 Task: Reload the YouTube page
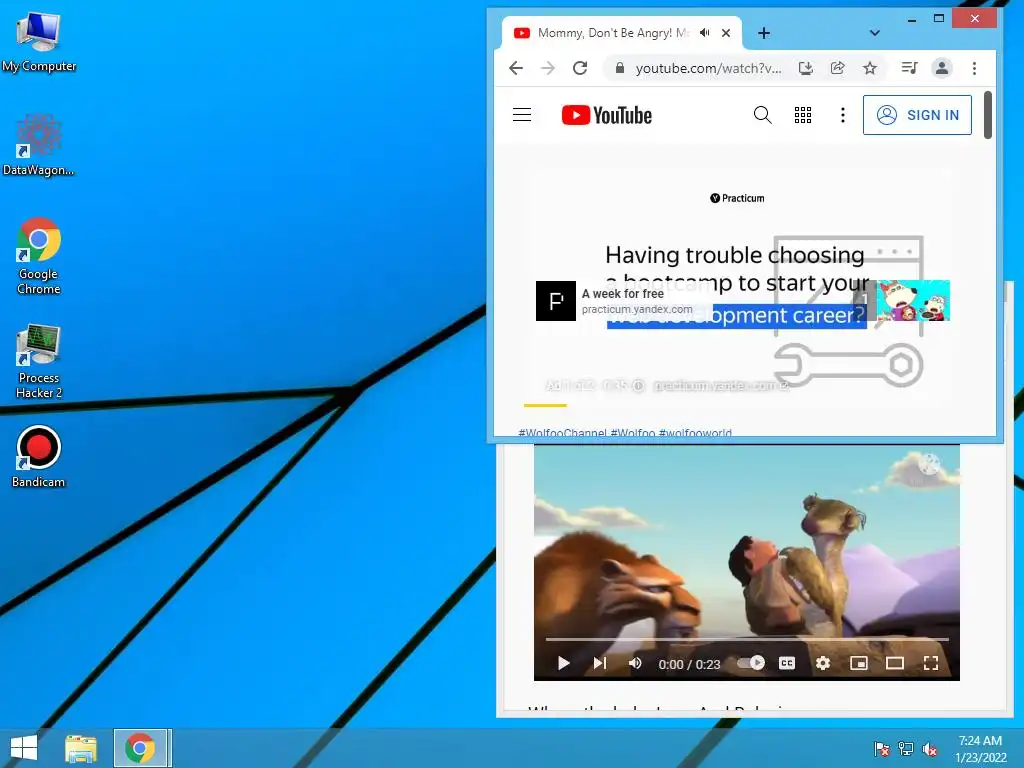pyautogui.click(x=580, y=68)
